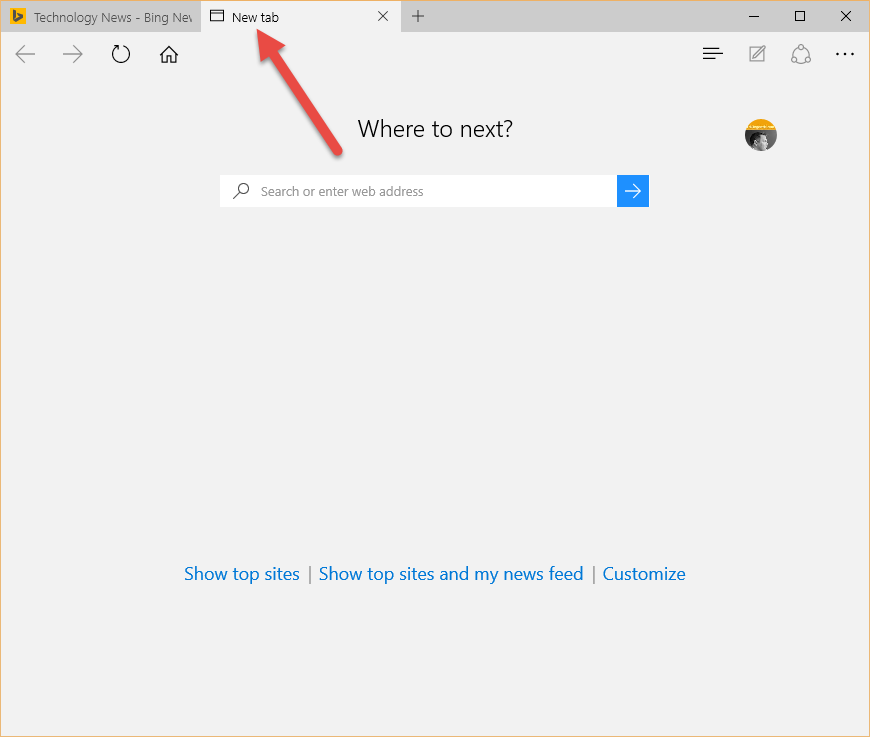Click the profile avatar picture
The height and width of the screenshot is (737, 870).
(x=760, y=134)
